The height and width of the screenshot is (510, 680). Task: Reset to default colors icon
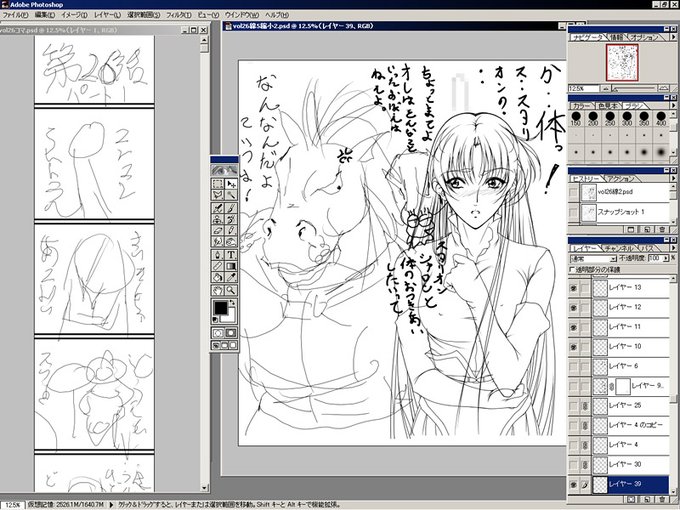[x=216, y=320]
